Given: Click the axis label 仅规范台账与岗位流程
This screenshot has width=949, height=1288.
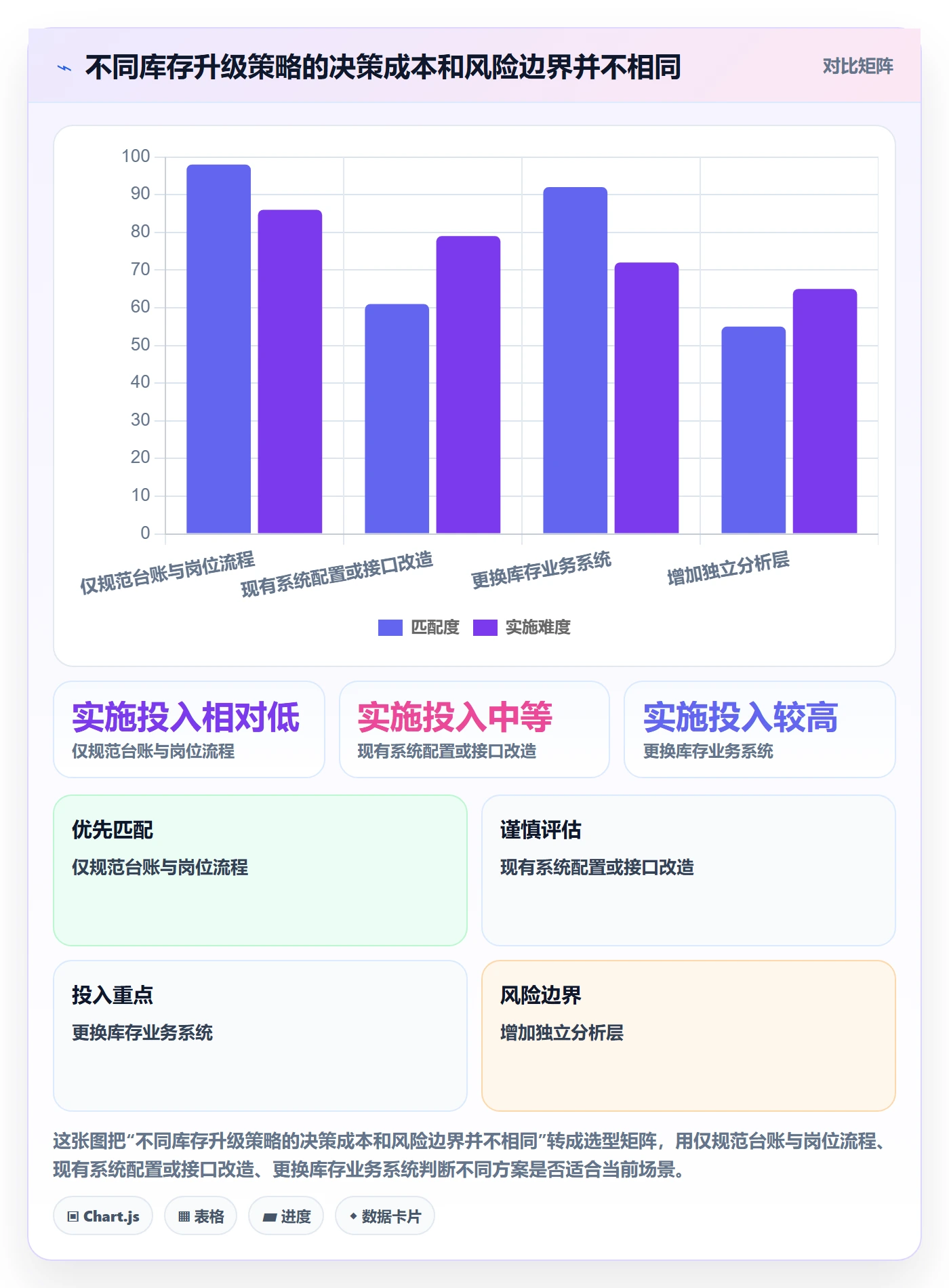Looking at the screenshot, I should click(x=167, y=573).
